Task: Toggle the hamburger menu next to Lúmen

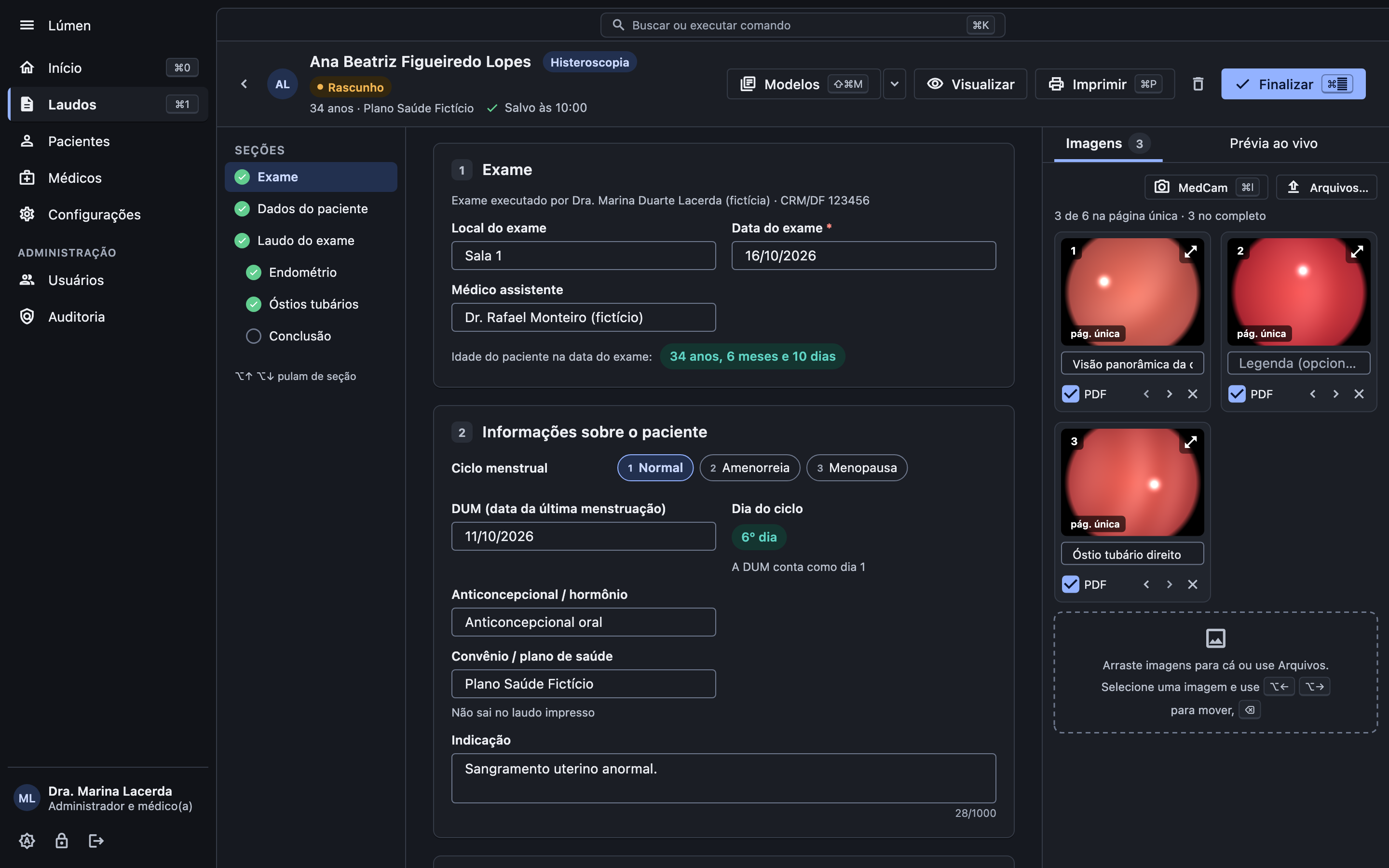Action: 27,25
